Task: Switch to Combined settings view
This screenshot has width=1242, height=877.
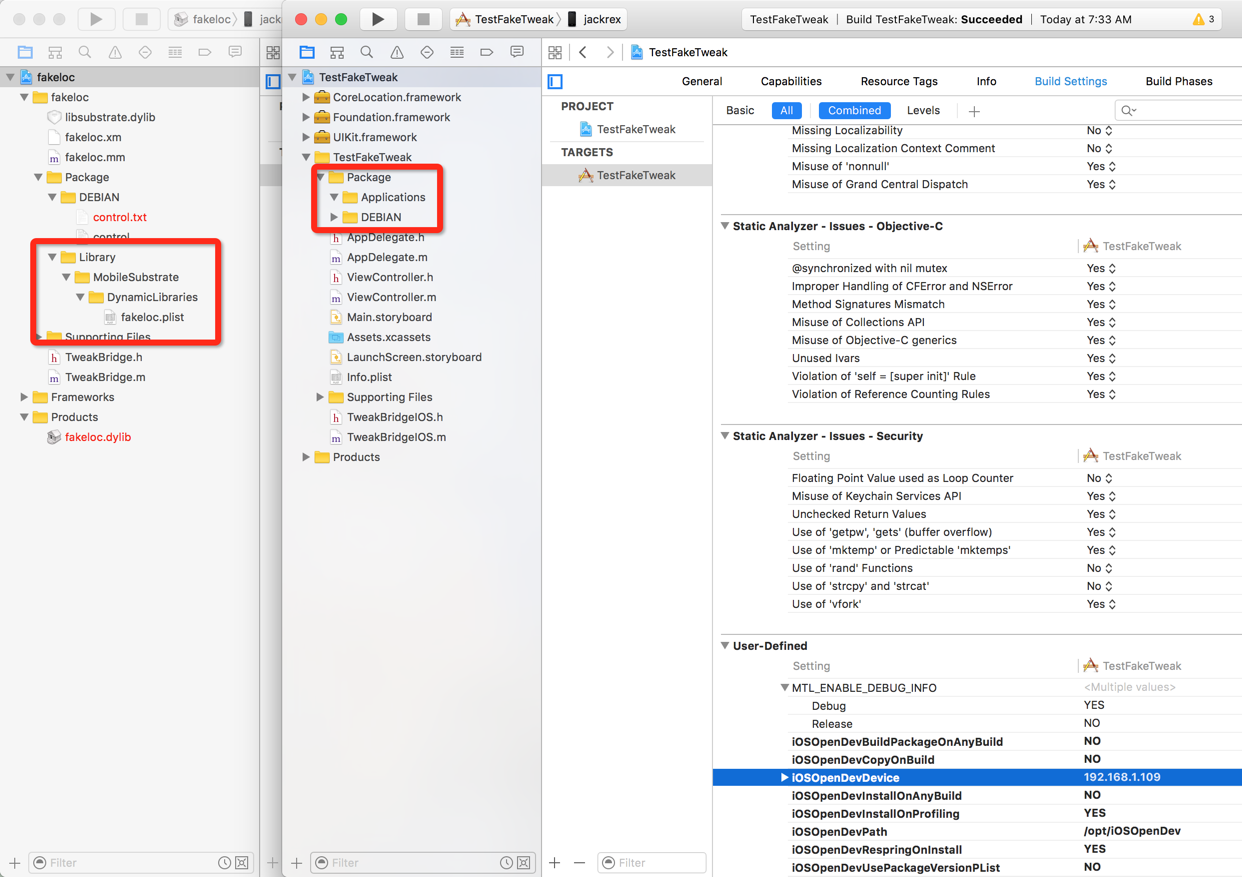Action: coord(855,111)
